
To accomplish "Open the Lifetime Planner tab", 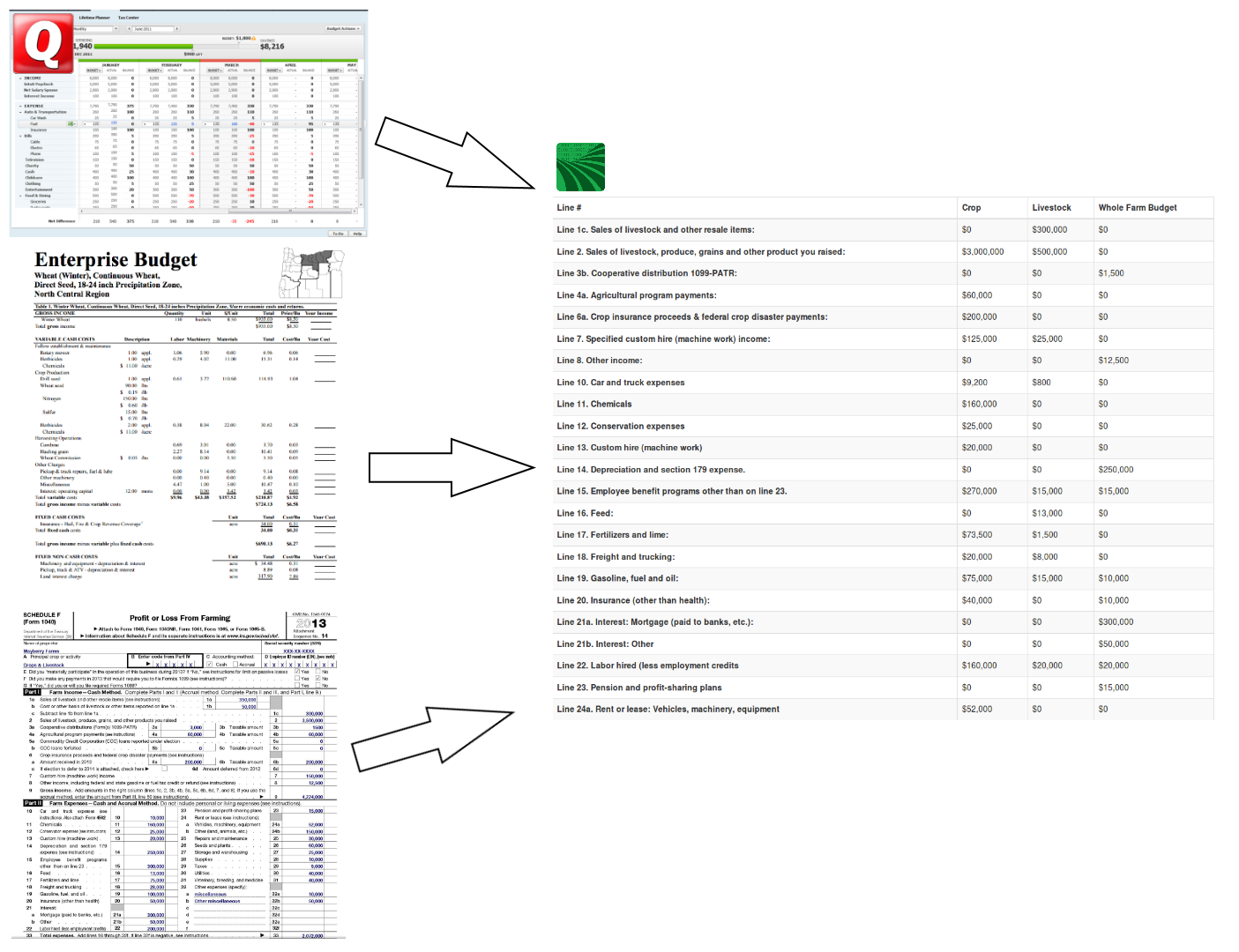I will [94, 18].
